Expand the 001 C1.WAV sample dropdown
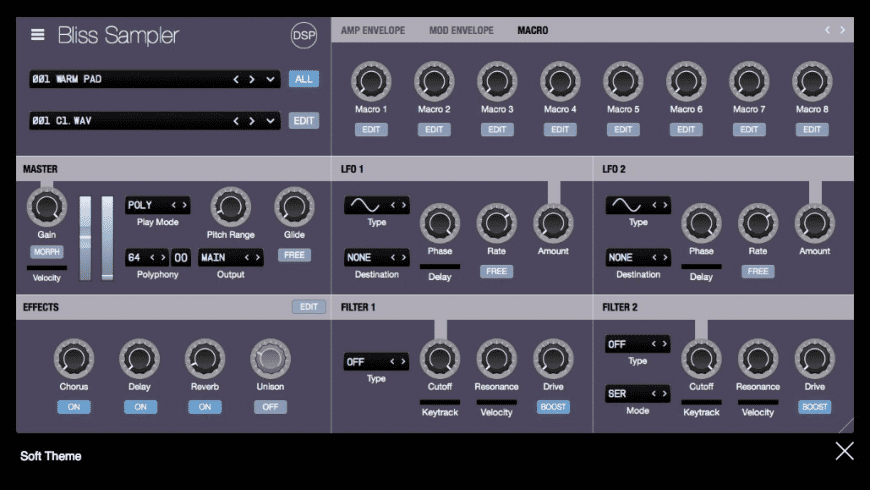 (270, 121)
